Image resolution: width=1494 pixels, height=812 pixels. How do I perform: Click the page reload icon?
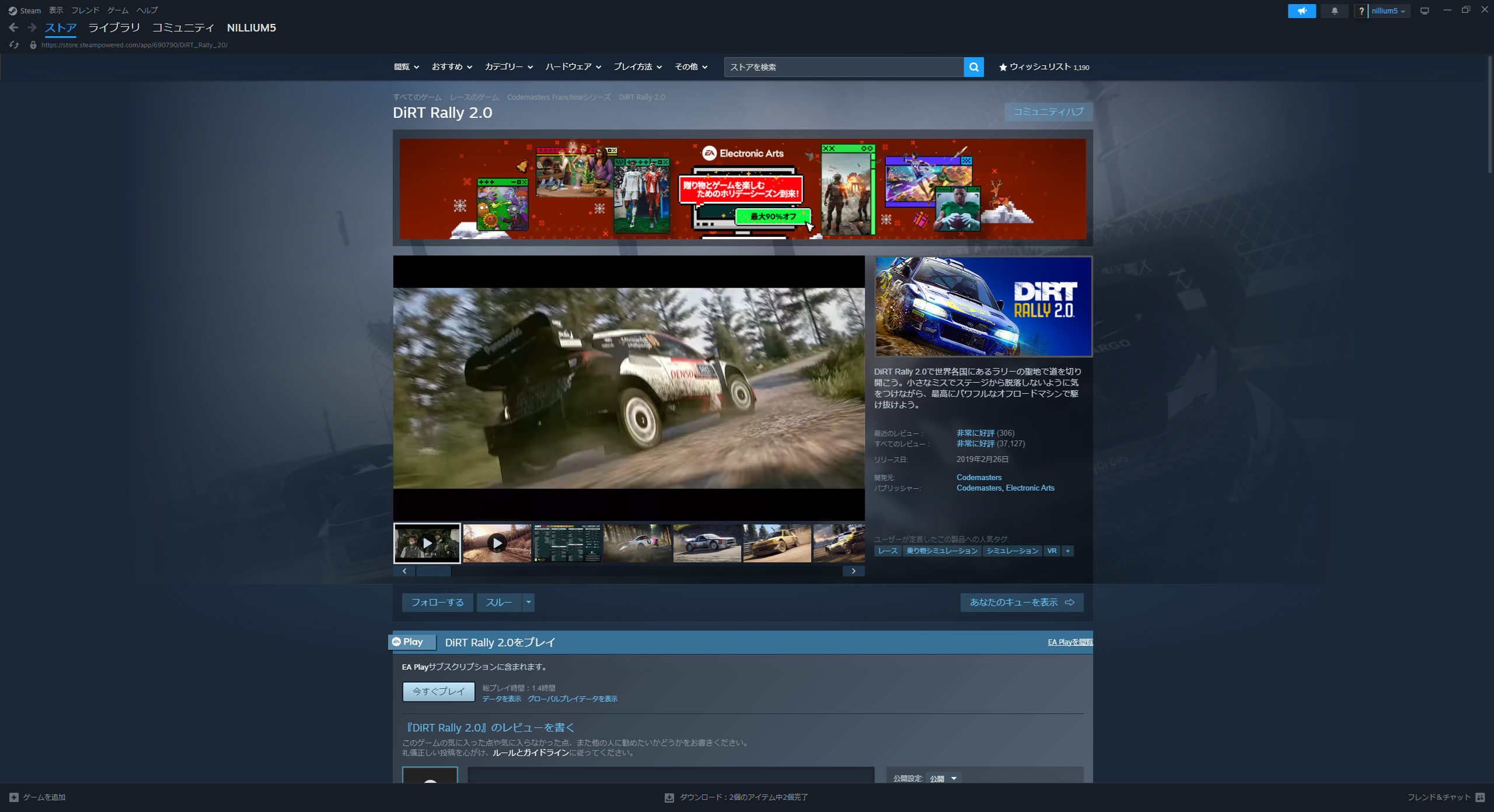[x=14, y=45]
